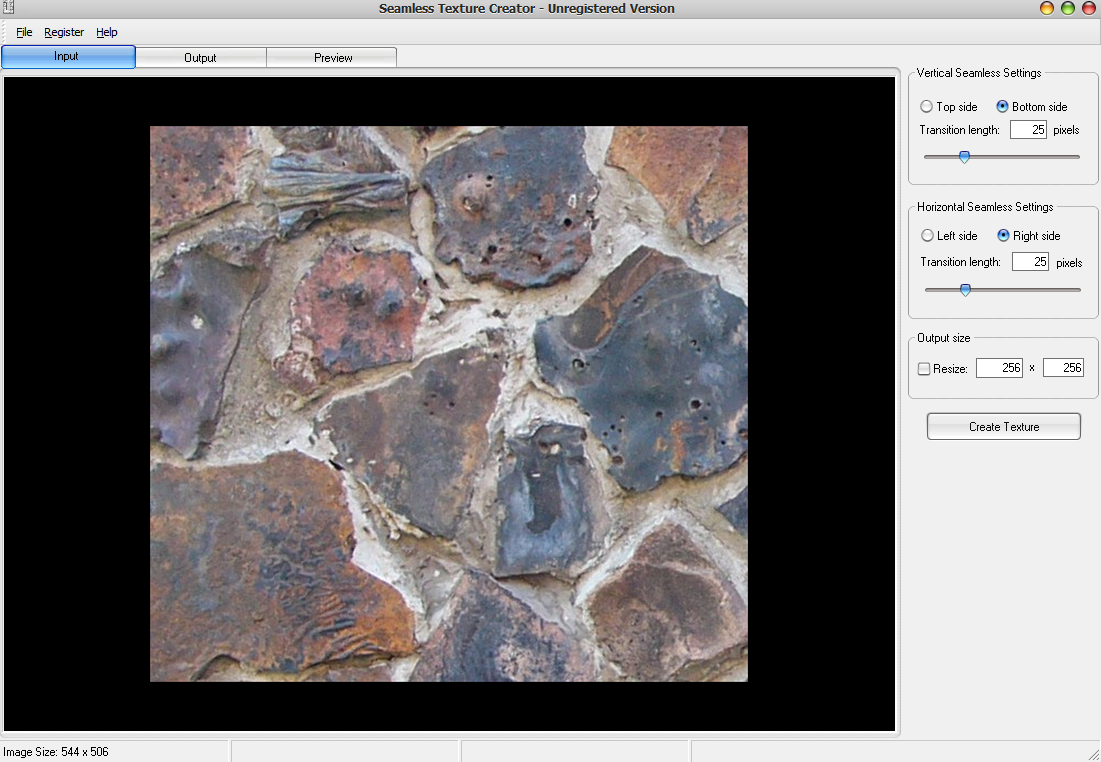Open the Help menu
Image resolution: width=1101 pixels, height=762 pixels.
pyautogui.click(x=107, y=32)
